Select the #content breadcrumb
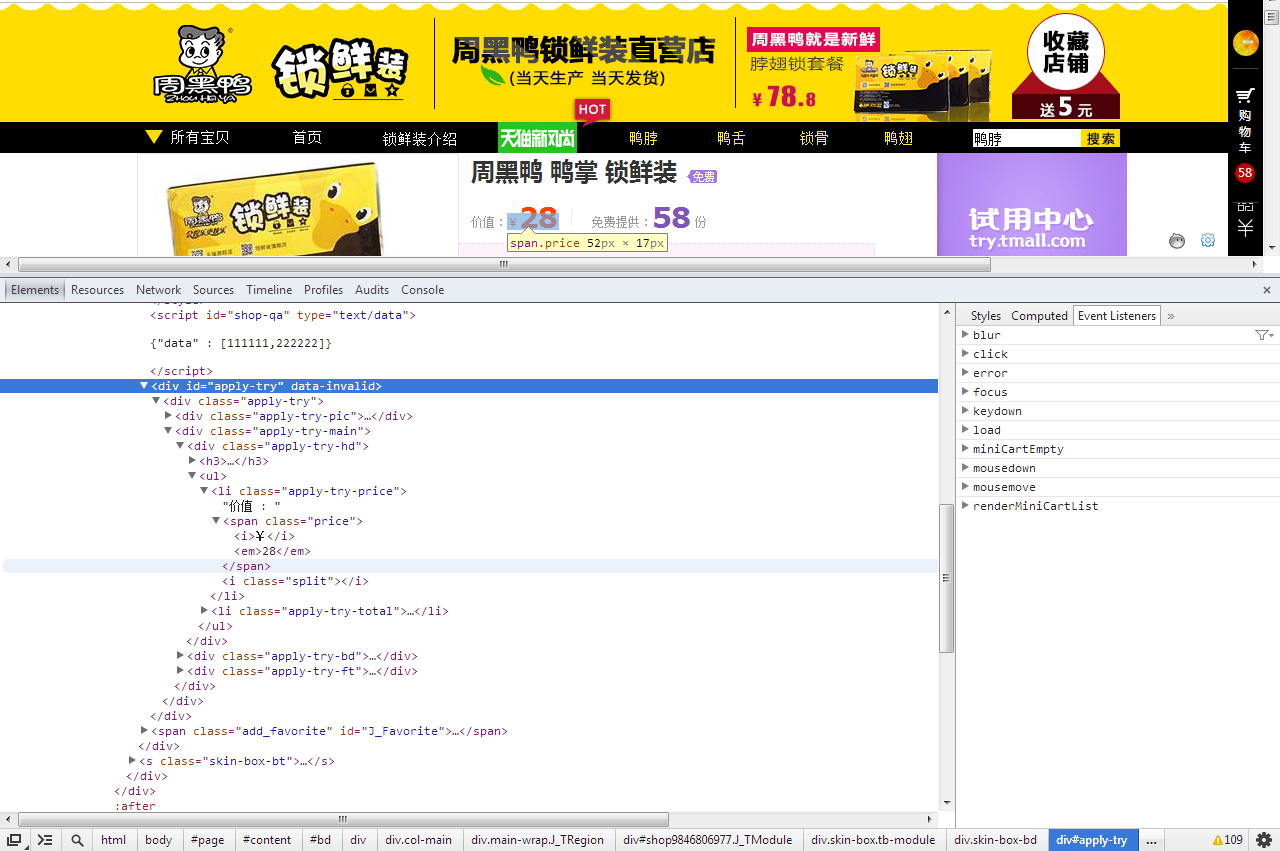This screenshot has height=851, width=1280. pyautogui.click(x=267, y=840)
